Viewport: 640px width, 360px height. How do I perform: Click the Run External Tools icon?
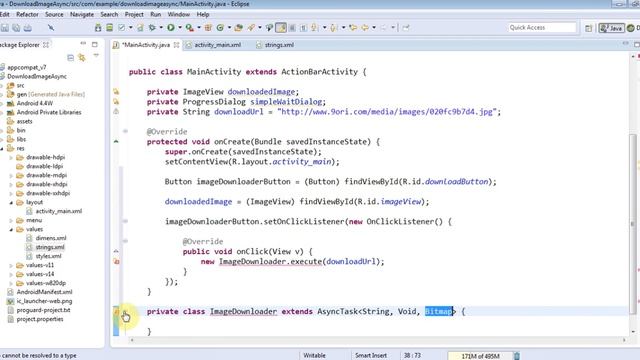(189, 27)
